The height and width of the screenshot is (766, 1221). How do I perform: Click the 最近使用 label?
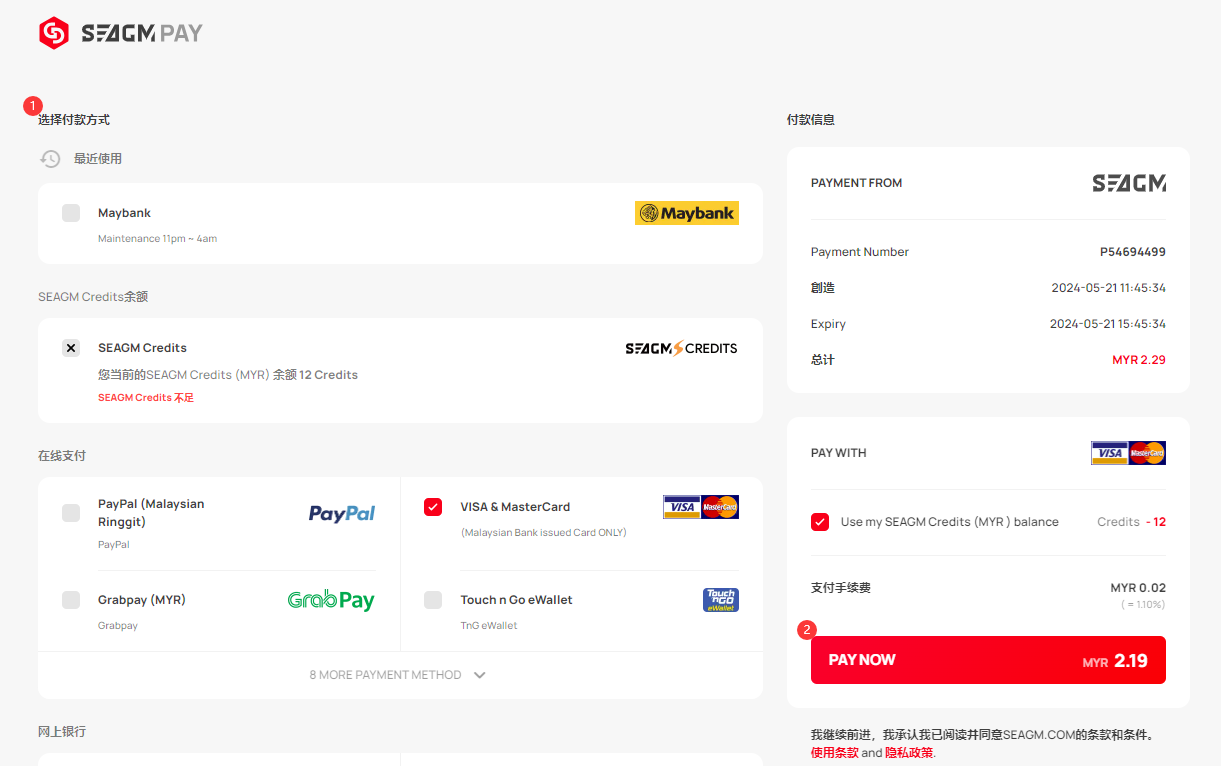[98, 159]
